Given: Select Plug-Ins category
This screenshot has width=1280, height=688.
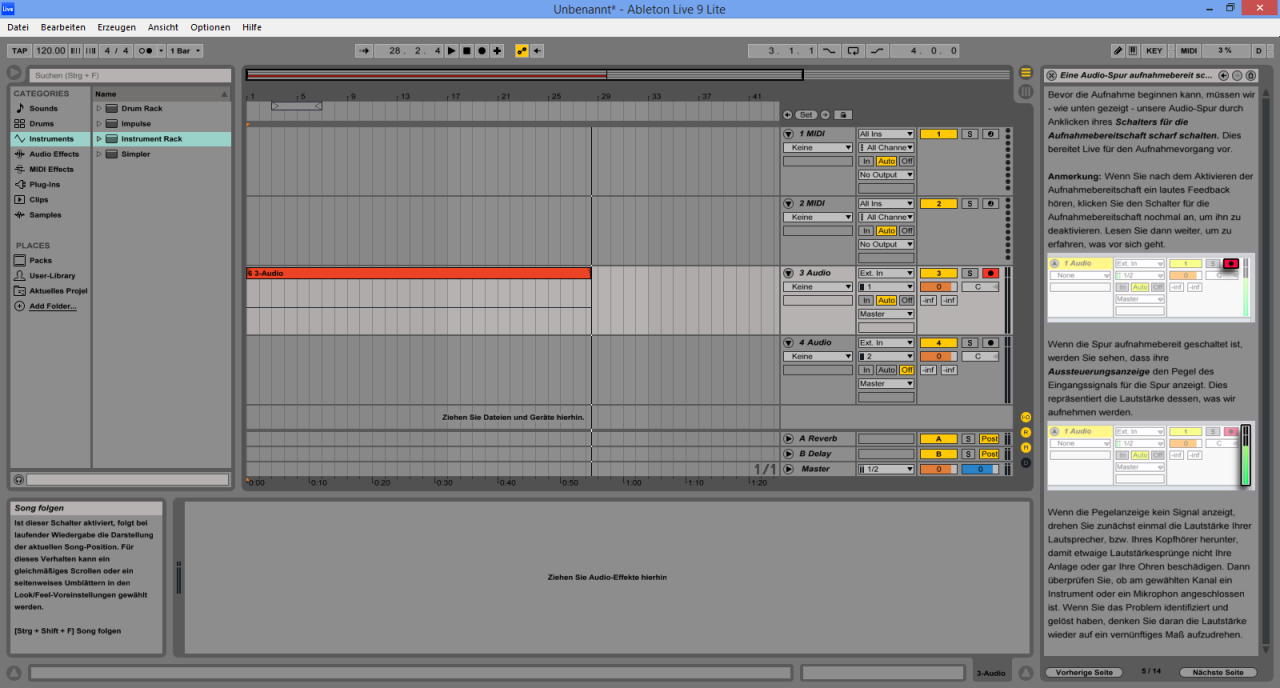Looking at the screenshot, I should pyautogui.click(x=44, y=184).
